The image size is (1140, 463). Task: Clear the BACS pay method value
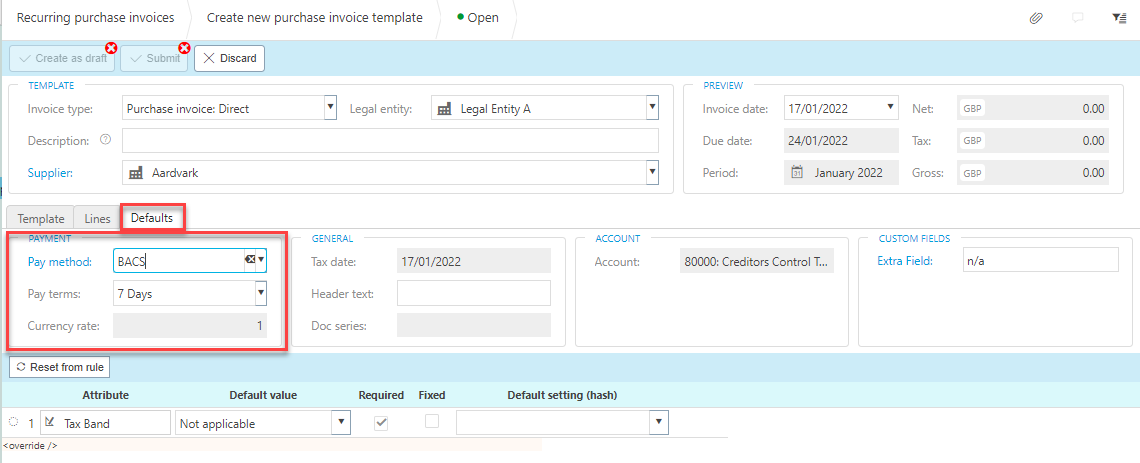(x=249, y=260)
